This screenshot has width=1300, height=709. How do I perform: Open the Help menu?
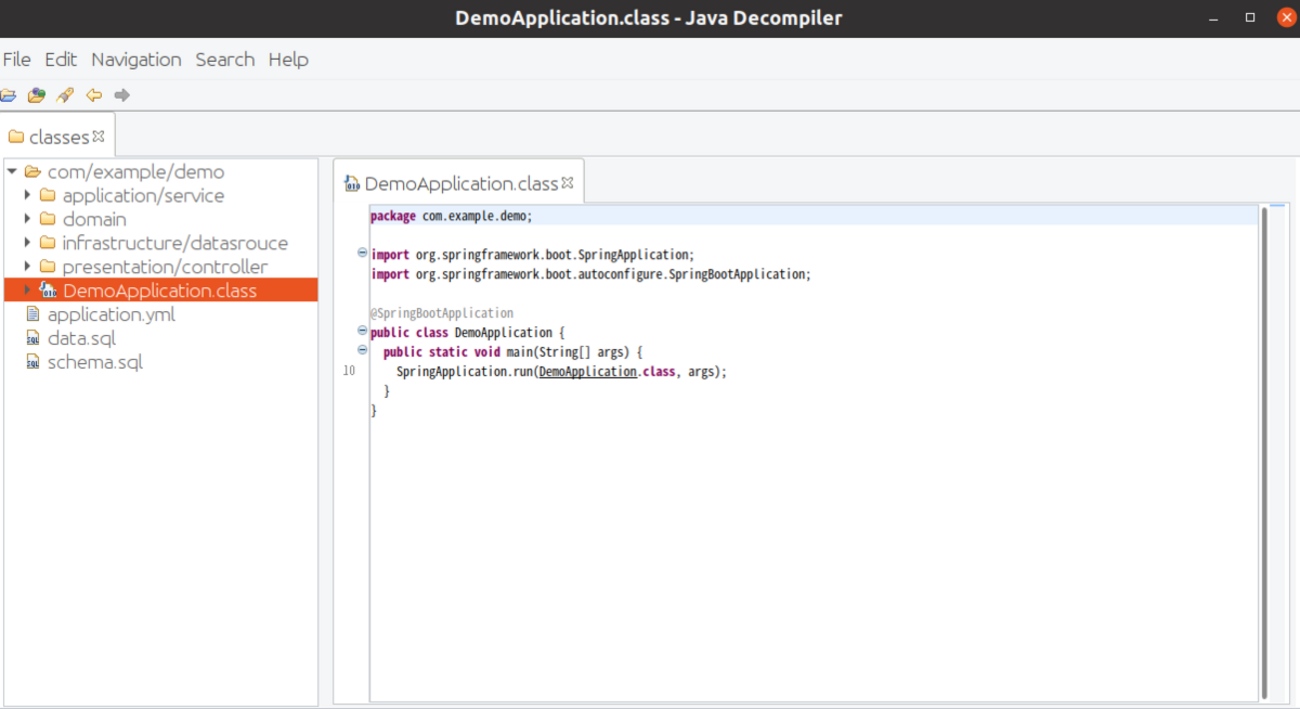288,60
